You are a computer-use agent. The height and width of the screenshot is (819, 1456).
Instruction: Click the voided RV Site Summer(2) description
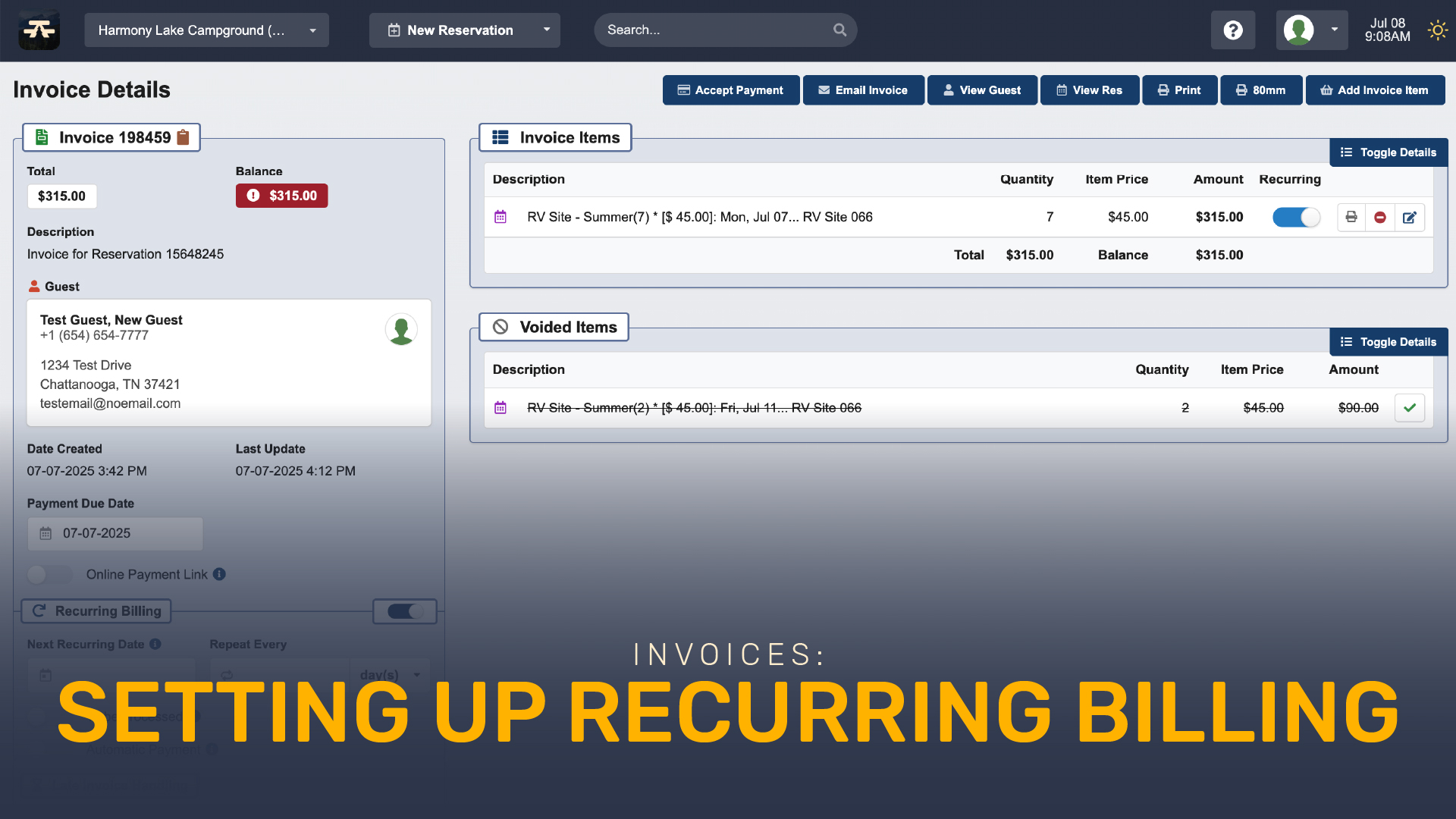tap(694, 408)
